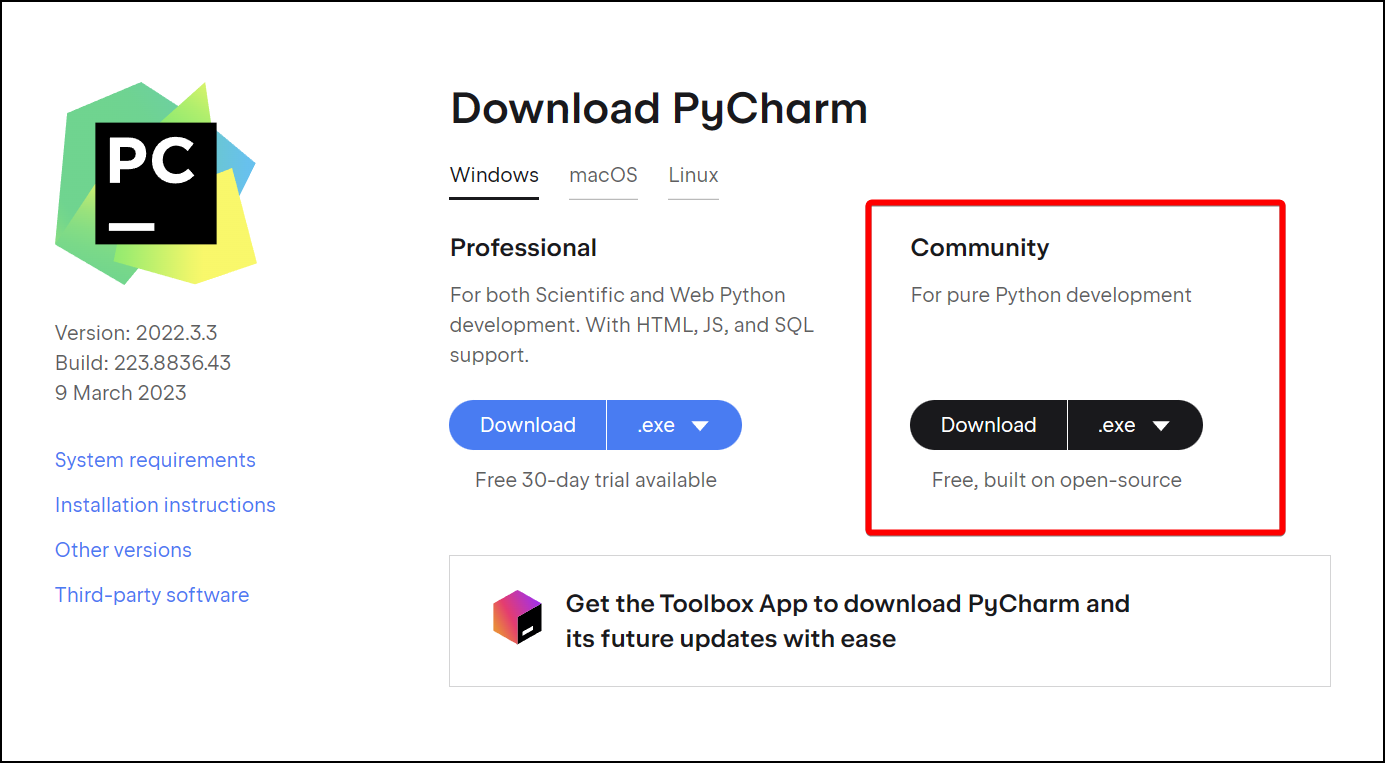
Task: Download PyCharm Professional edition
Action: [528, 425]
